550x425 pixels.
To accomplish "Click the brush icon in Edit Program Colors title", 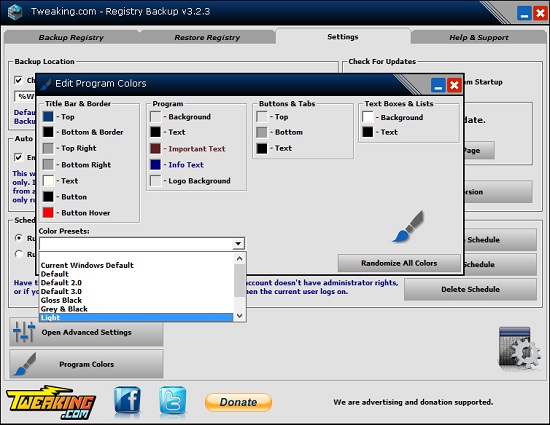I will [x=46, y=84].
